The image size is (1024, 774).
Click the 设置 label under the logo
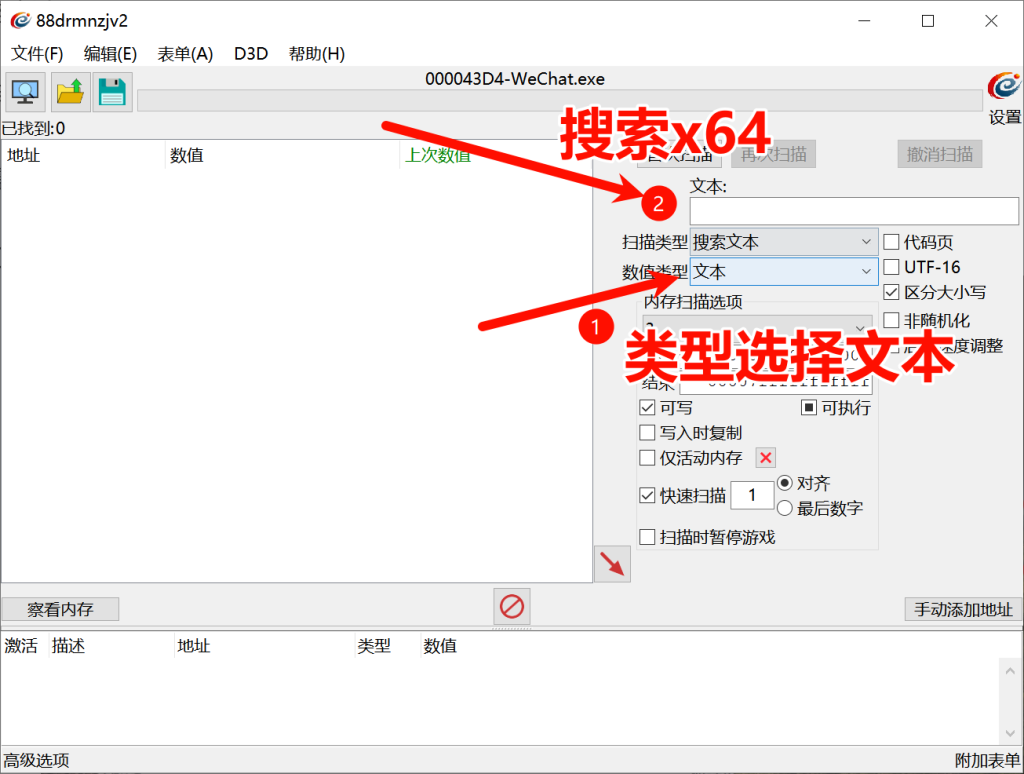tap(1004, 117)
